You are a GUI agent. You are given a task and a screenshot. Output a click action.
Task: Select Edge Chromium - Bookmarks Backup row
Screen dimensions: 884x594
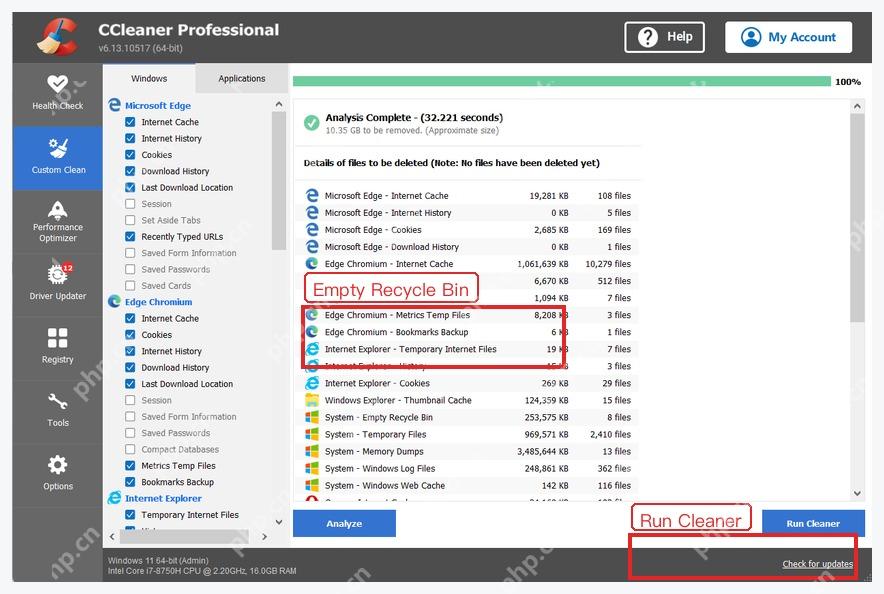468,332
